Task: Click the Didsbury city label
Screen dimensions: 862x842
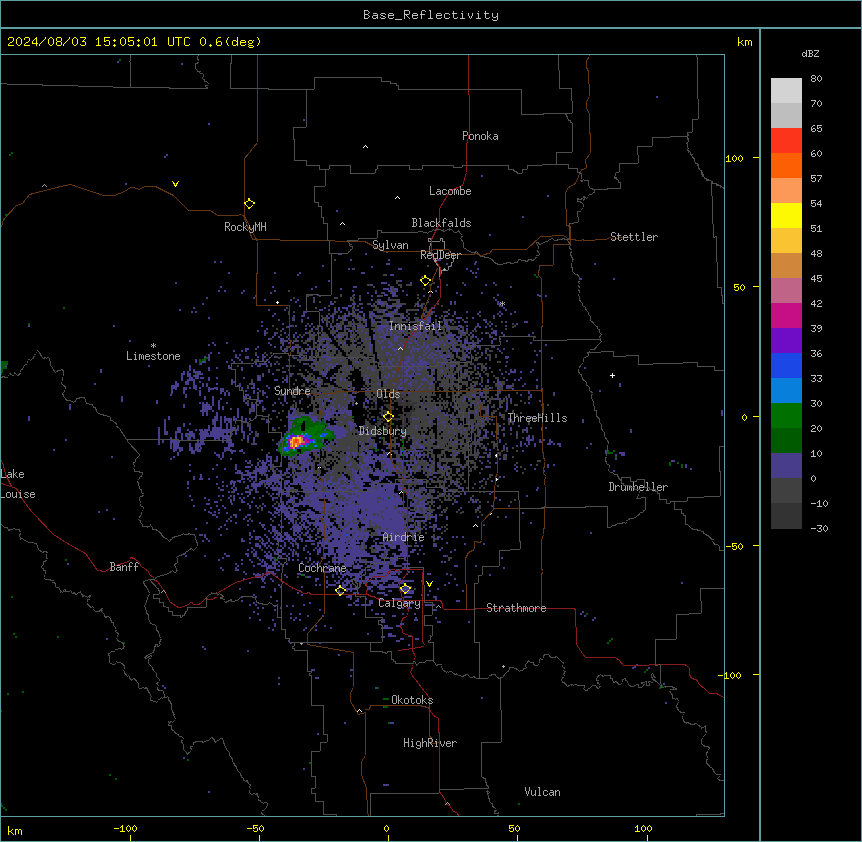Action: point(383,431)
